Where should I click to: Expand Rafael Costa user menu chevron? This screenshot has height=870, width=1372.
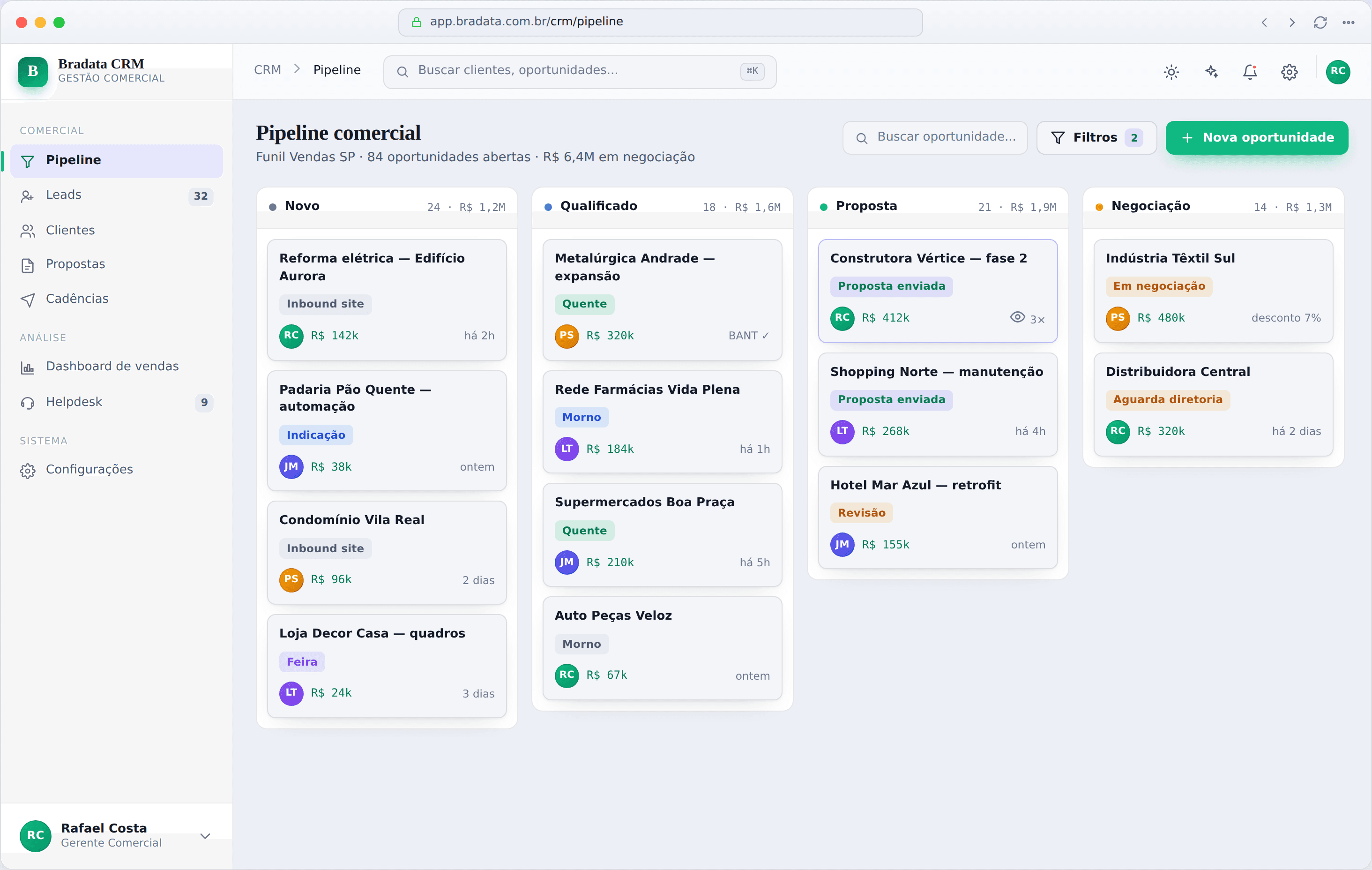tap(205, 836)
